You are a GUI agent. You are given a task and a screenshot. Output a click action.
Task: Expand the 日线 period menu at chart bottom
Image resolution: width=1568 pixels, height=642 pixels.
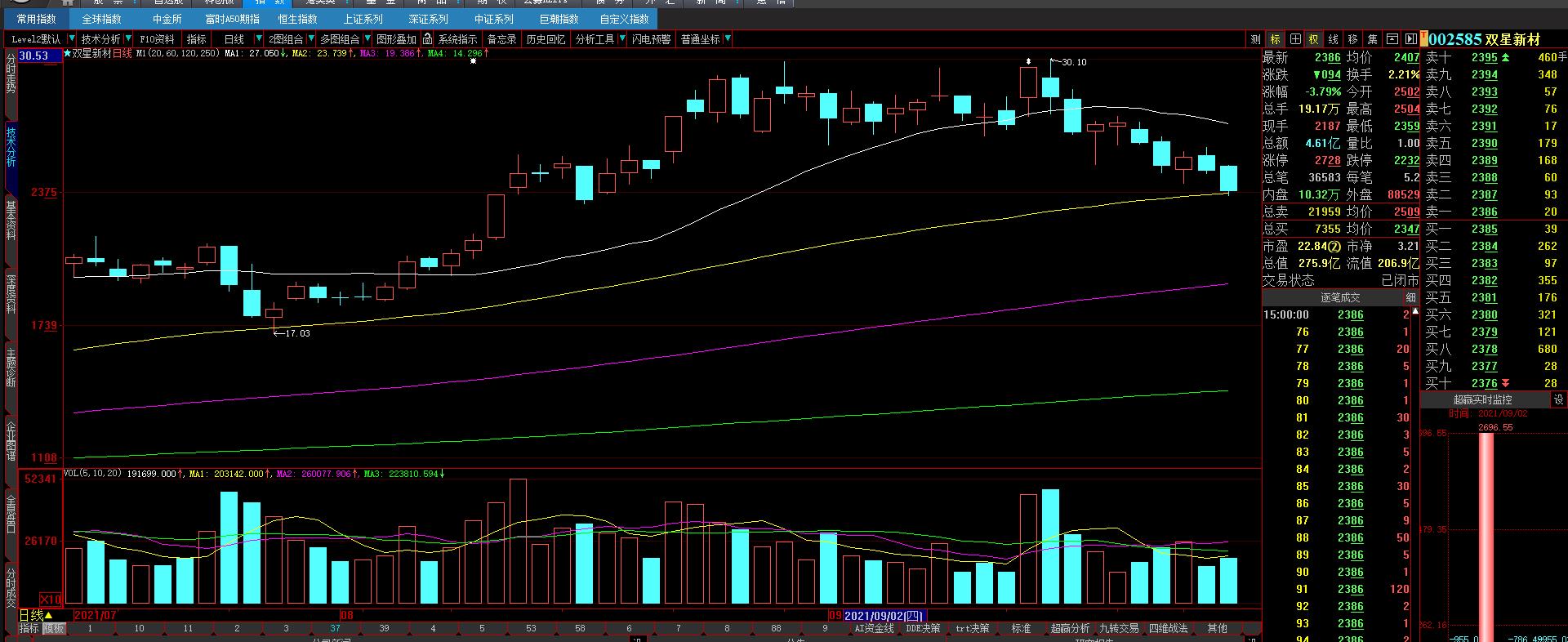pyautogui.click(x=36, y=615)
